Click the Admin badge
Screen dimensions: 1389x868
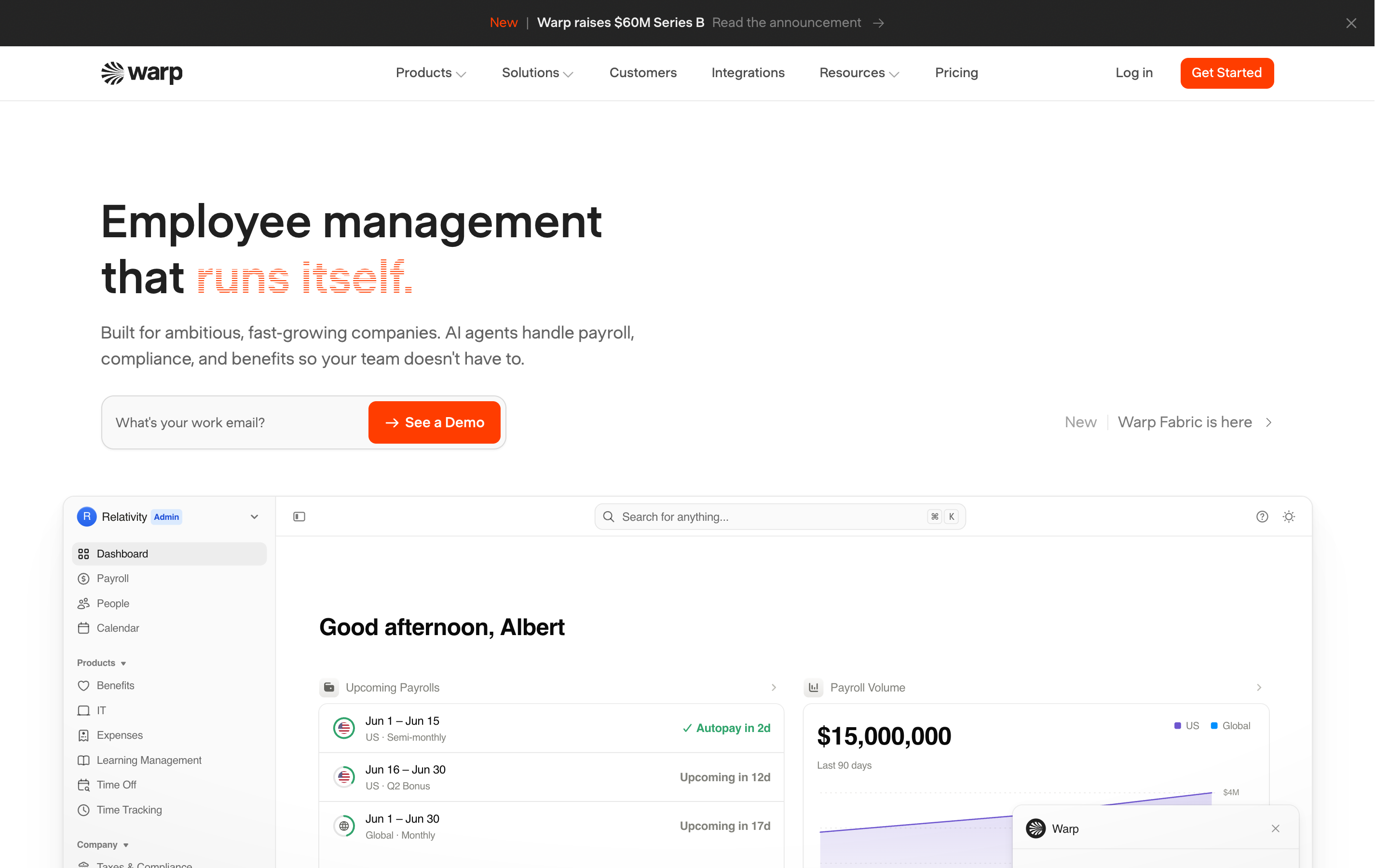(166, 516)
